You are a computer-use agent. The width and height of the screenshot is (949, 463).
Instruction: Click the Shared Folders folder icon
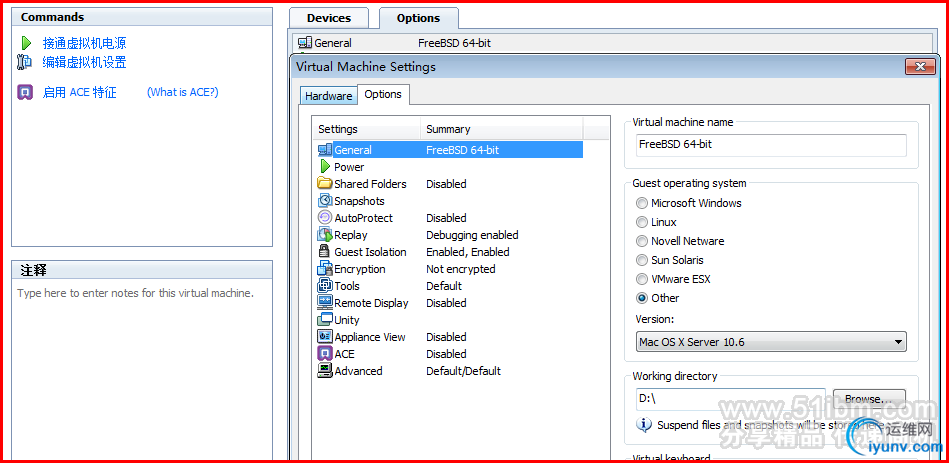(x=325, y=183)
